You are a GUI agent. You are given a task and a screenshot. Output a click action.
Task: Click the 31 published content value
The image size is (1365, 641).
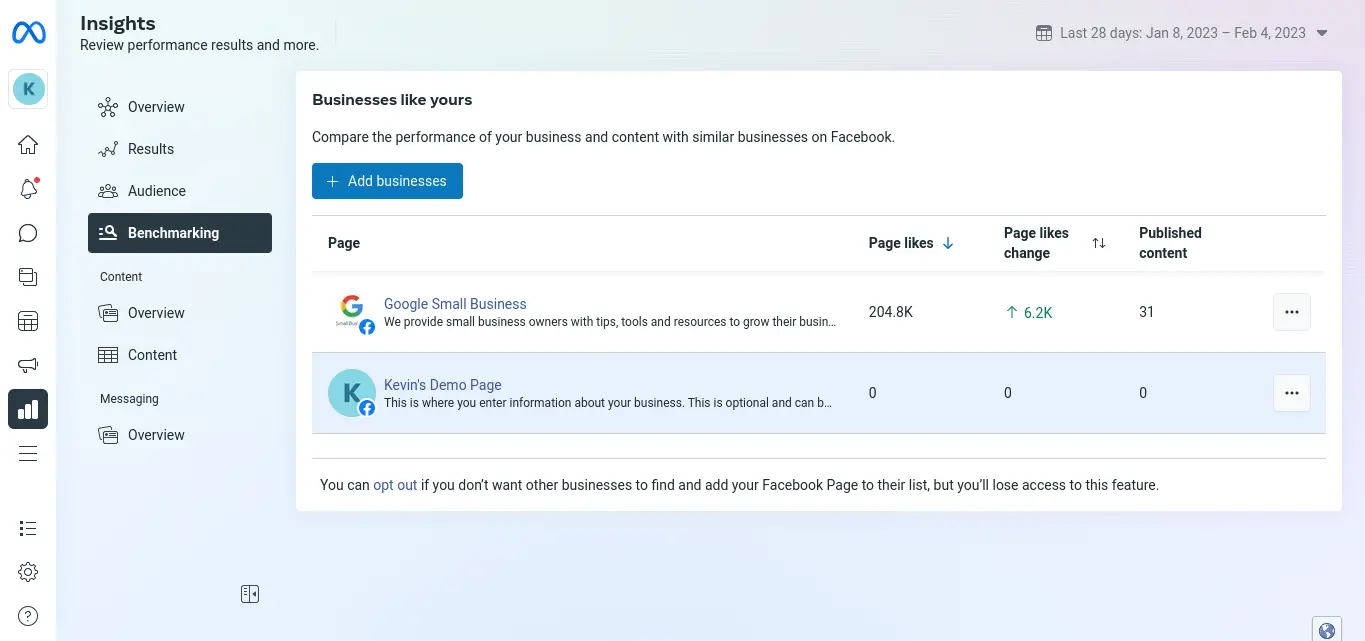coord(1147,312)
